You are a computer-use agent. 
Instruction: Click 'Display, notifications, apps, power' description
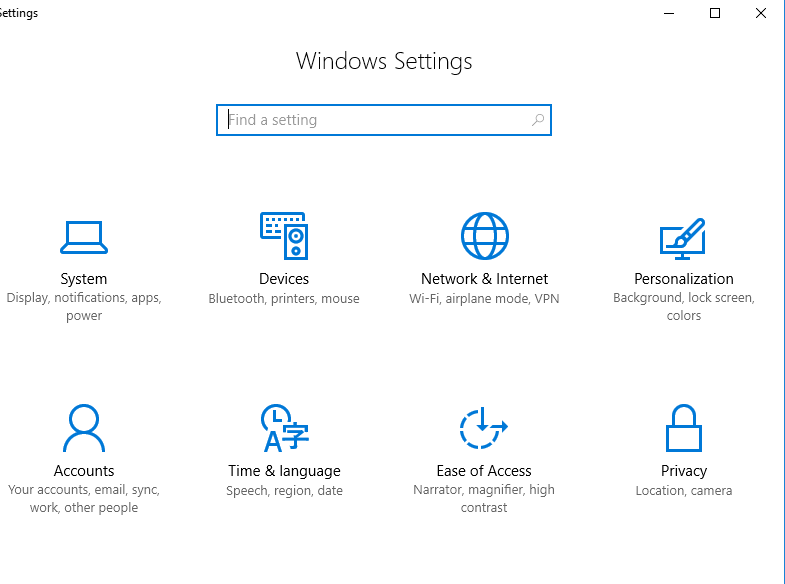coord(84,307)
